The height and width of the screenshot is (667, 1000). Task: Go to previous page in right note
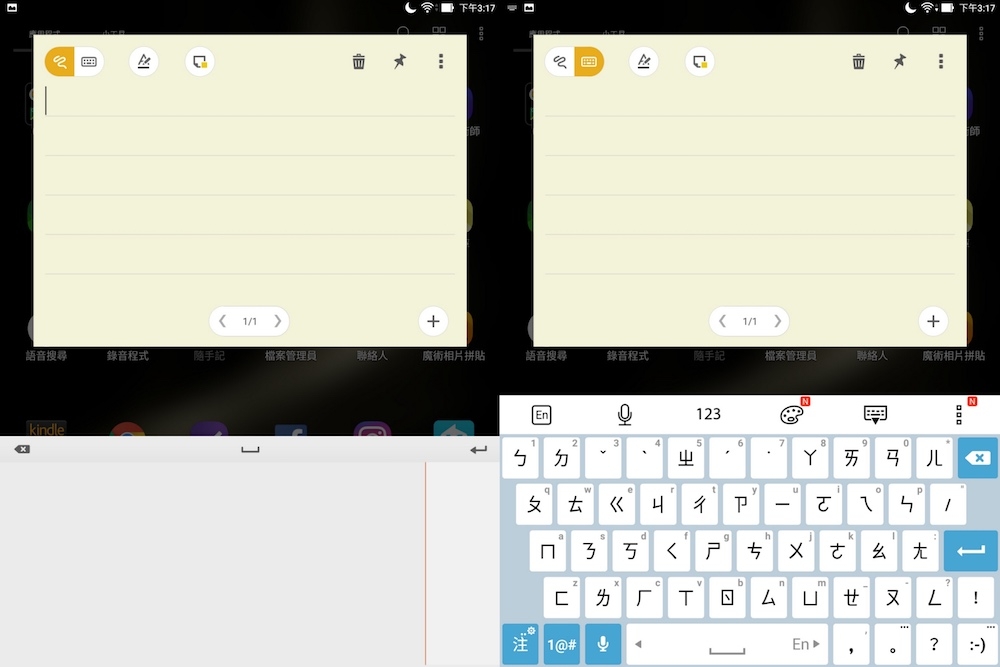(x=722, y=321)
